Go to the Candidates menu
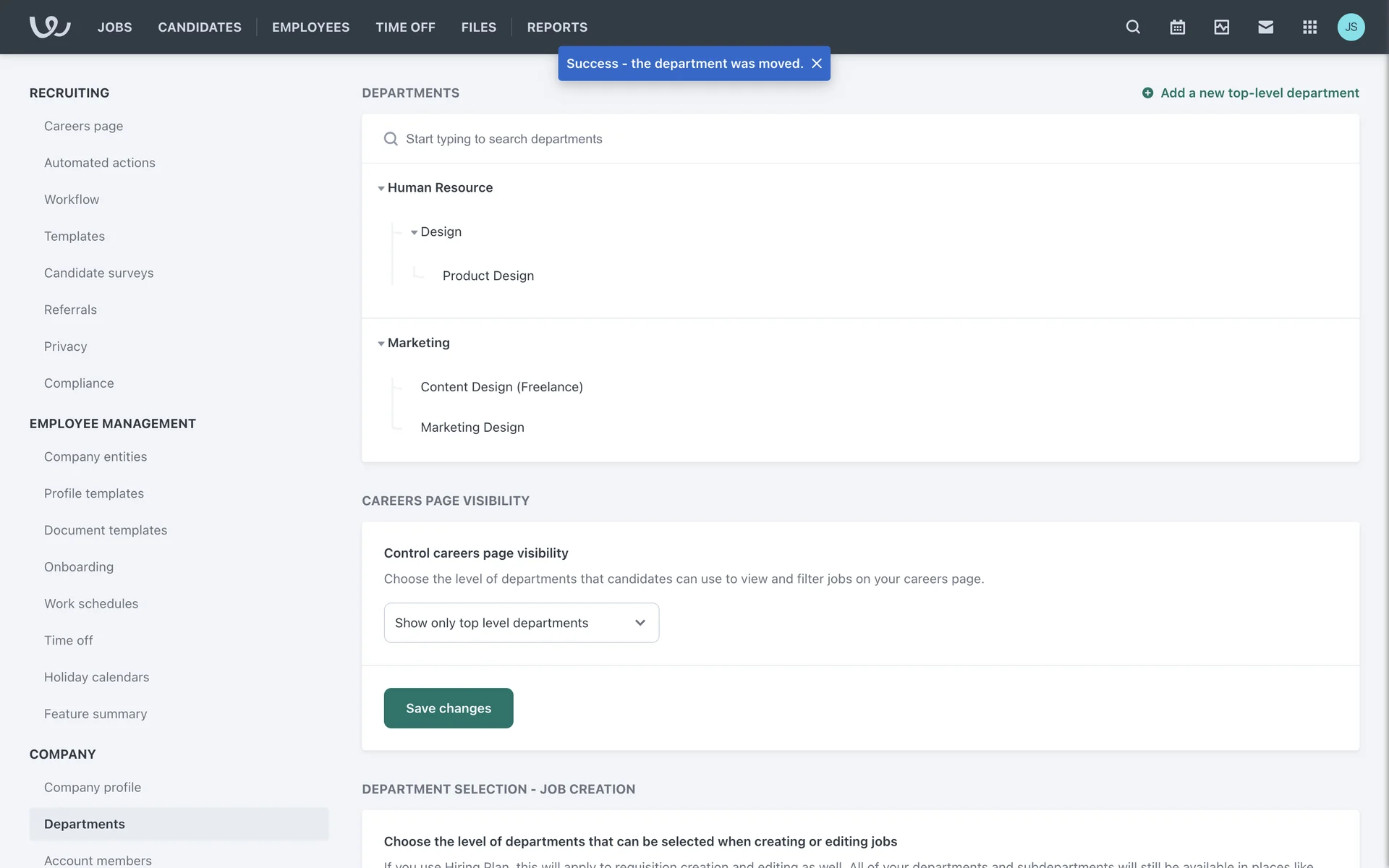 pyautogui.click(x=200, y=27)
